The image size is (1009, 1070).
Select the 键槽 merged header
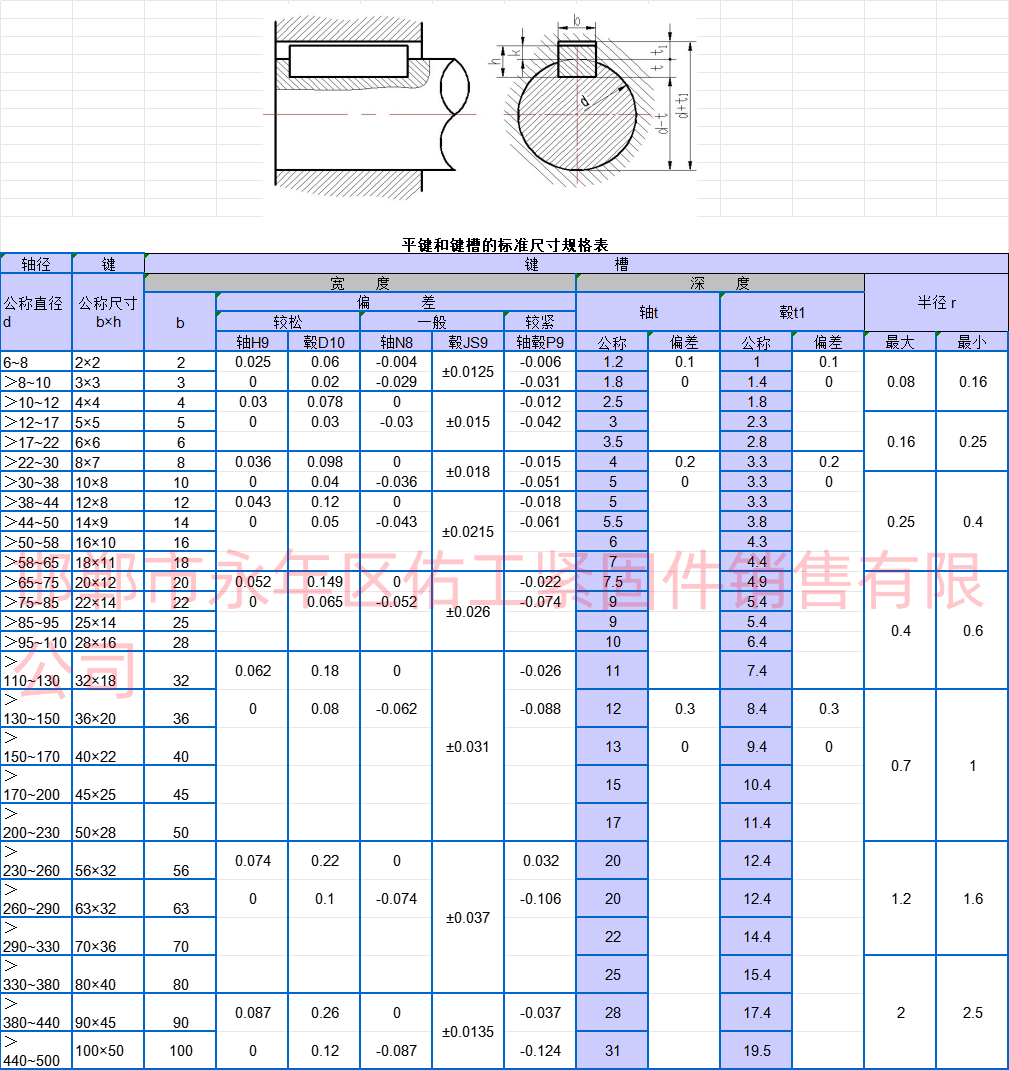[x=575, y=263]
